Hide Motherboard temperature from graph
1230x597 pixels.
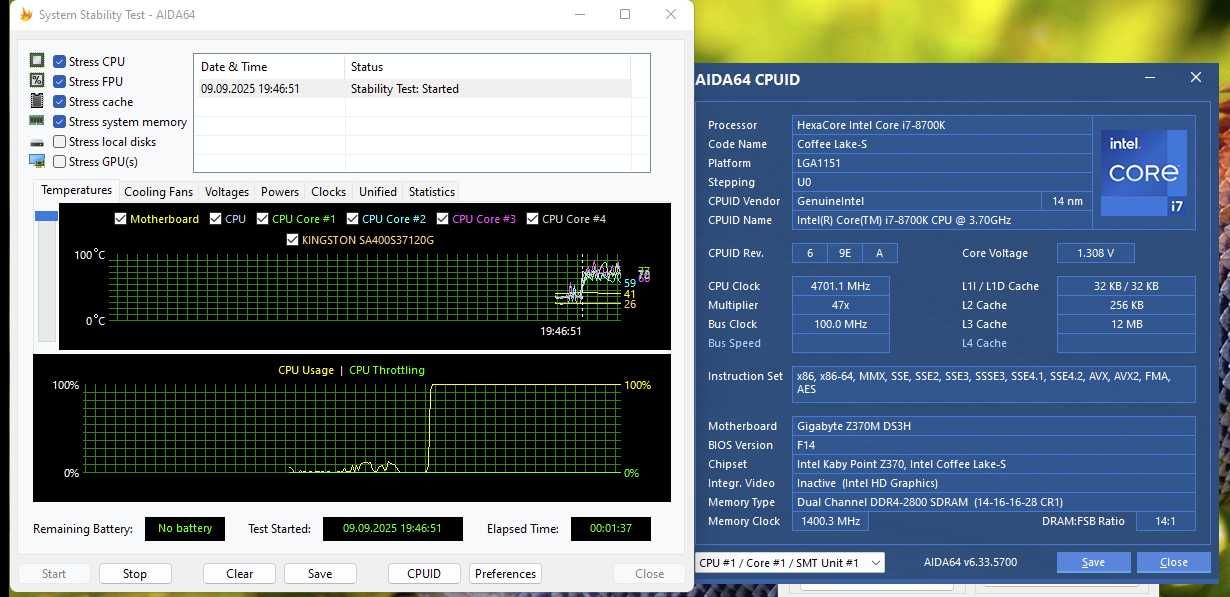pyautogui.click(x=121, y=219)
